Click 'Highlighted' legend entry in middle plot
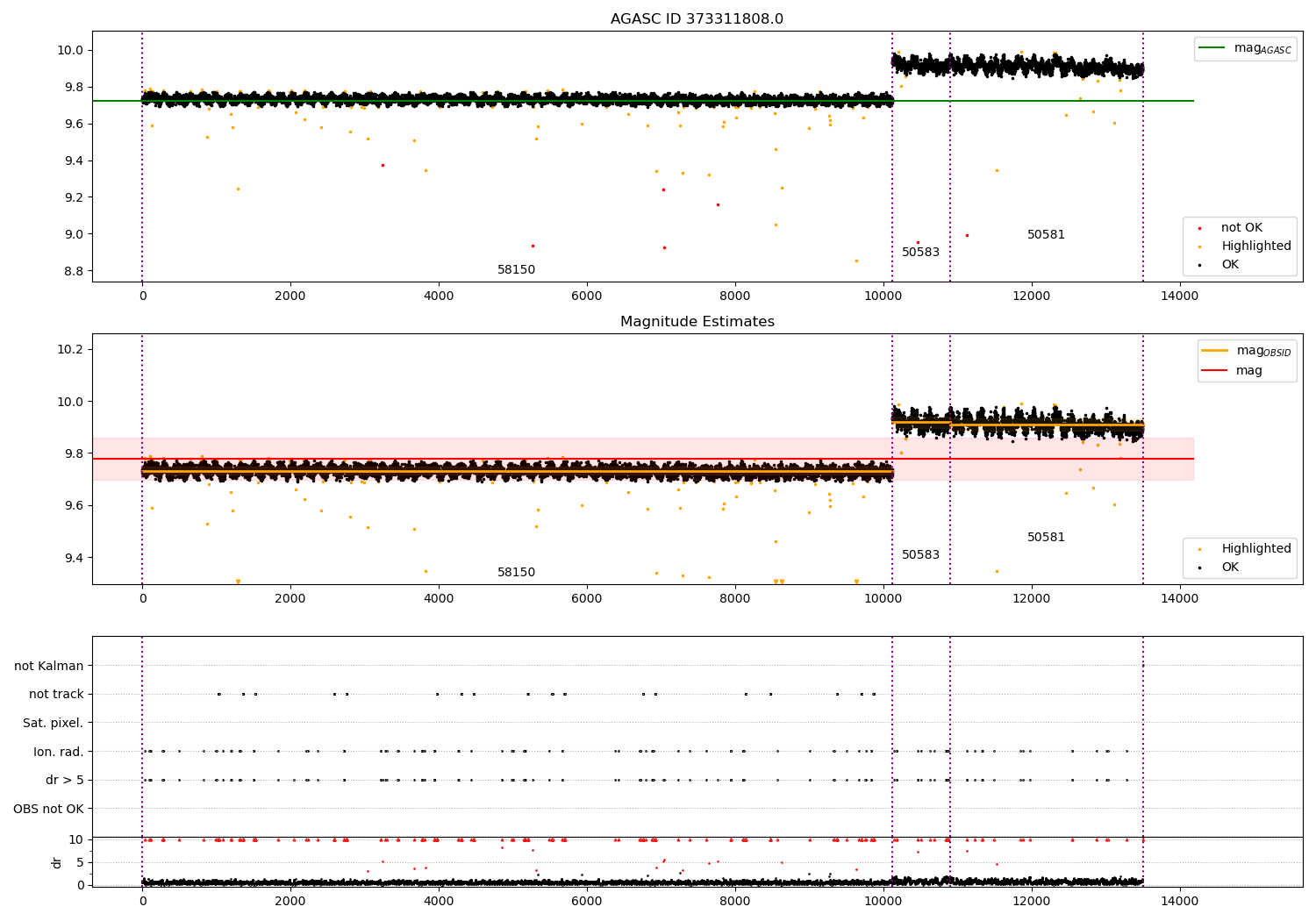The image size is (1316, 921). pos(1245,549)
